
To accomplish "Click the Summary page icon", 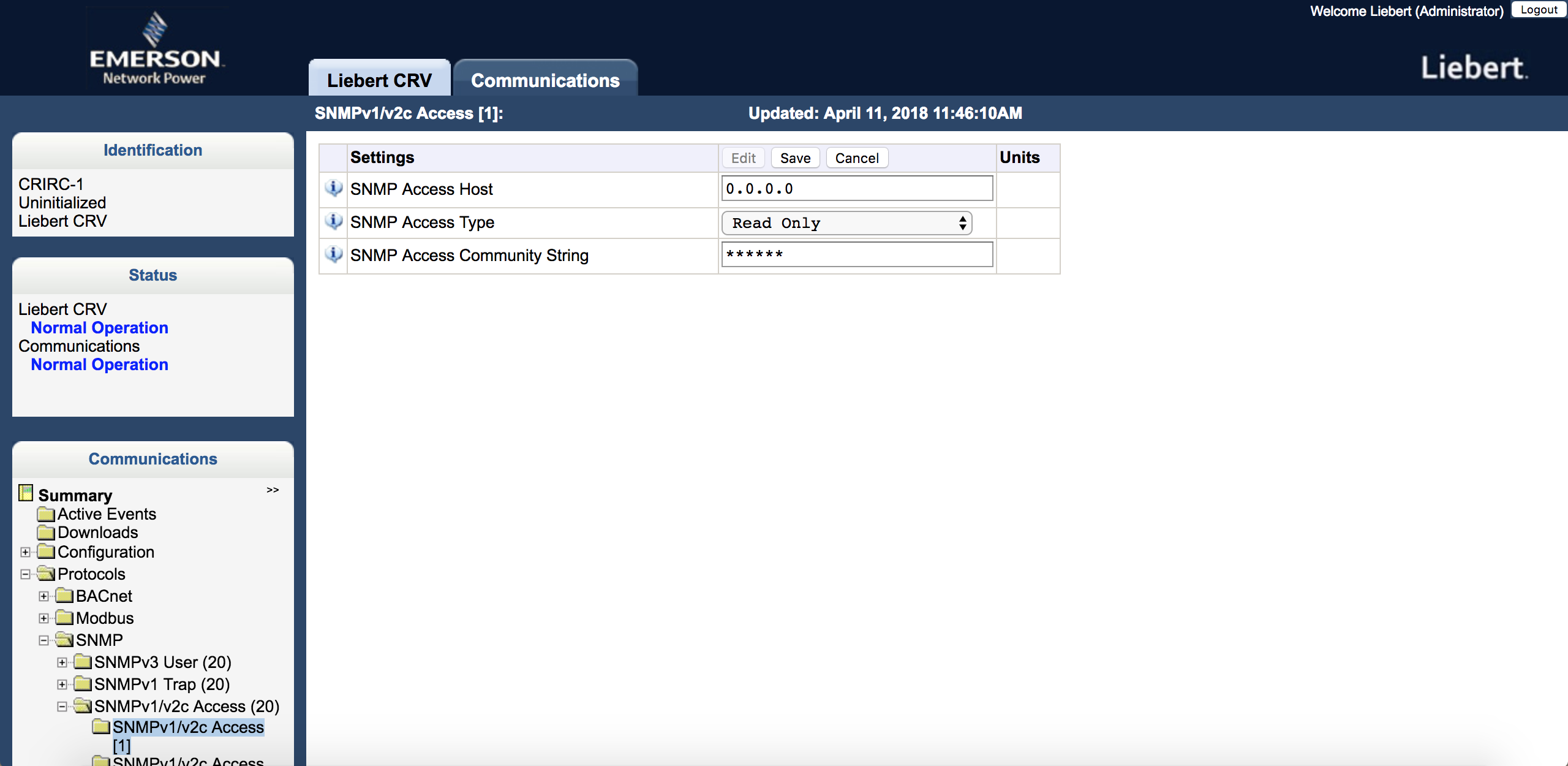I will pyautogui.click(x=26, y=493).
